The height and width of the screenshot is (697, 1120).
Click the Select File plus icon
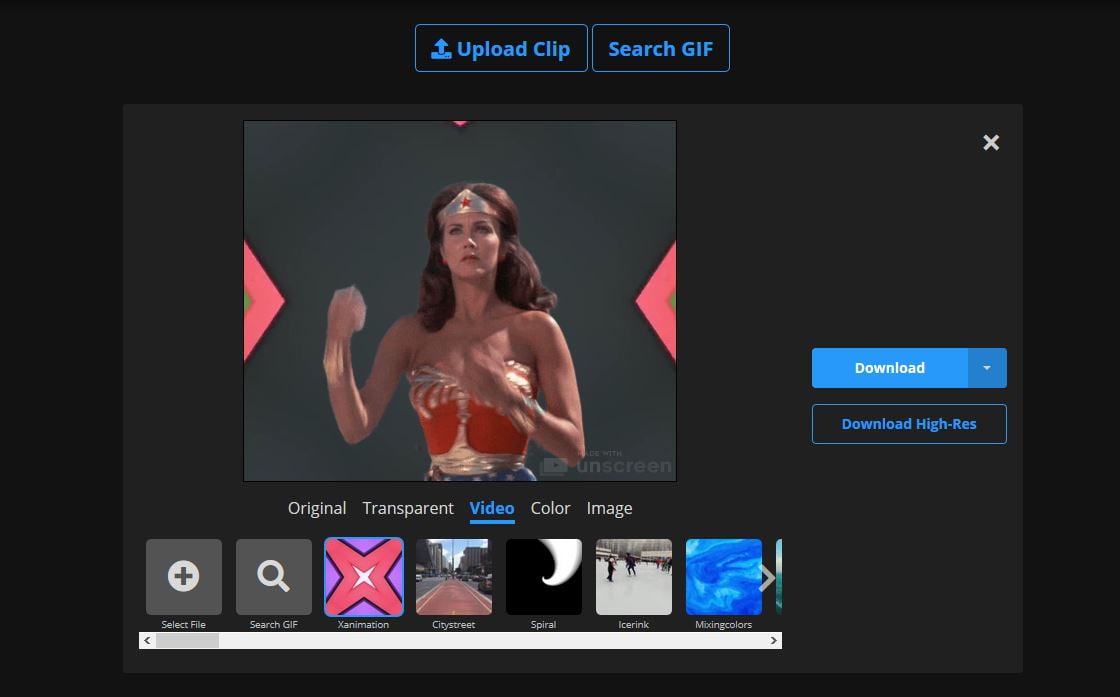[184, 576]
